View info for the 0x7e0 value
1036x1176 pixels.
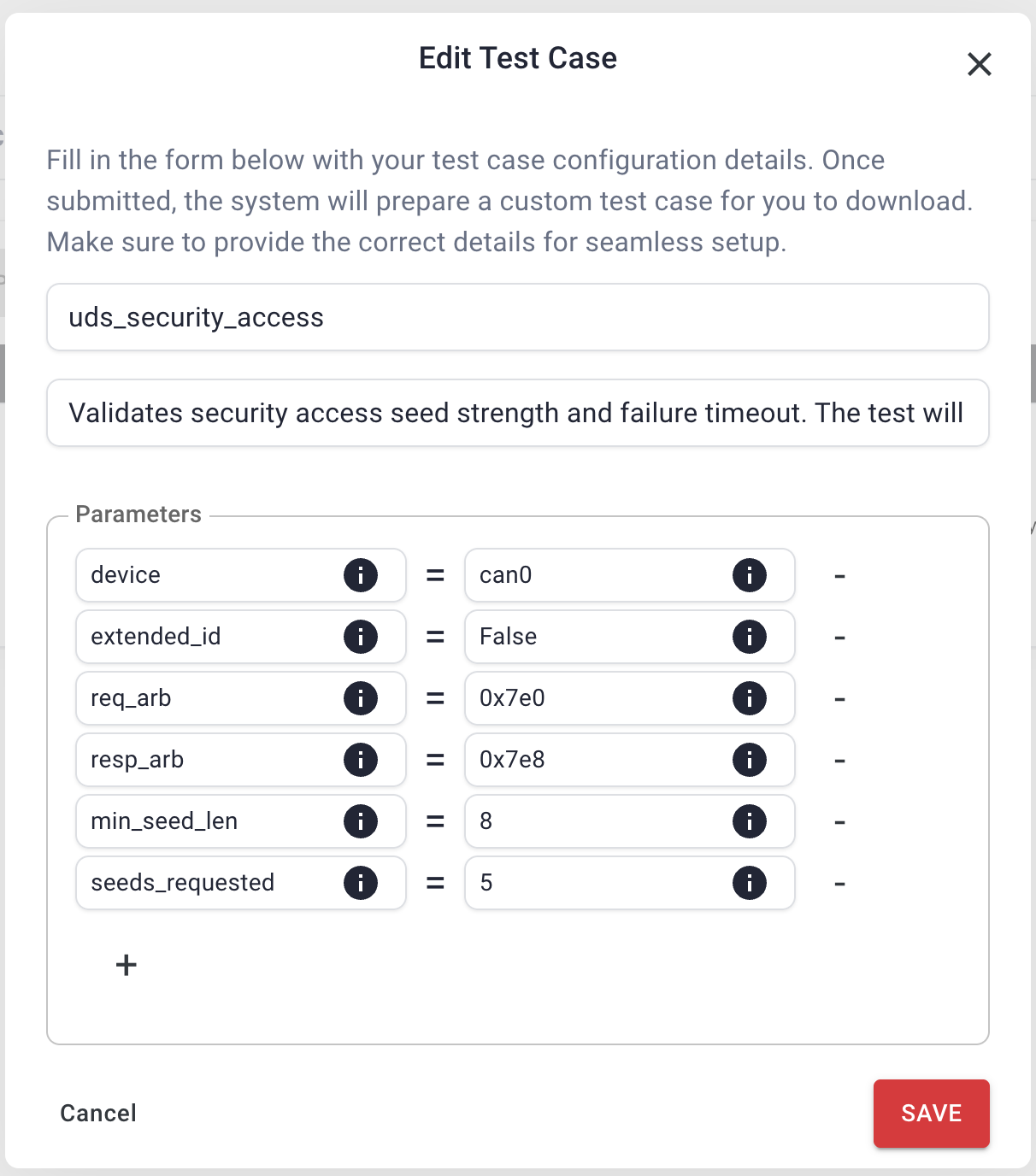(750, 698)
